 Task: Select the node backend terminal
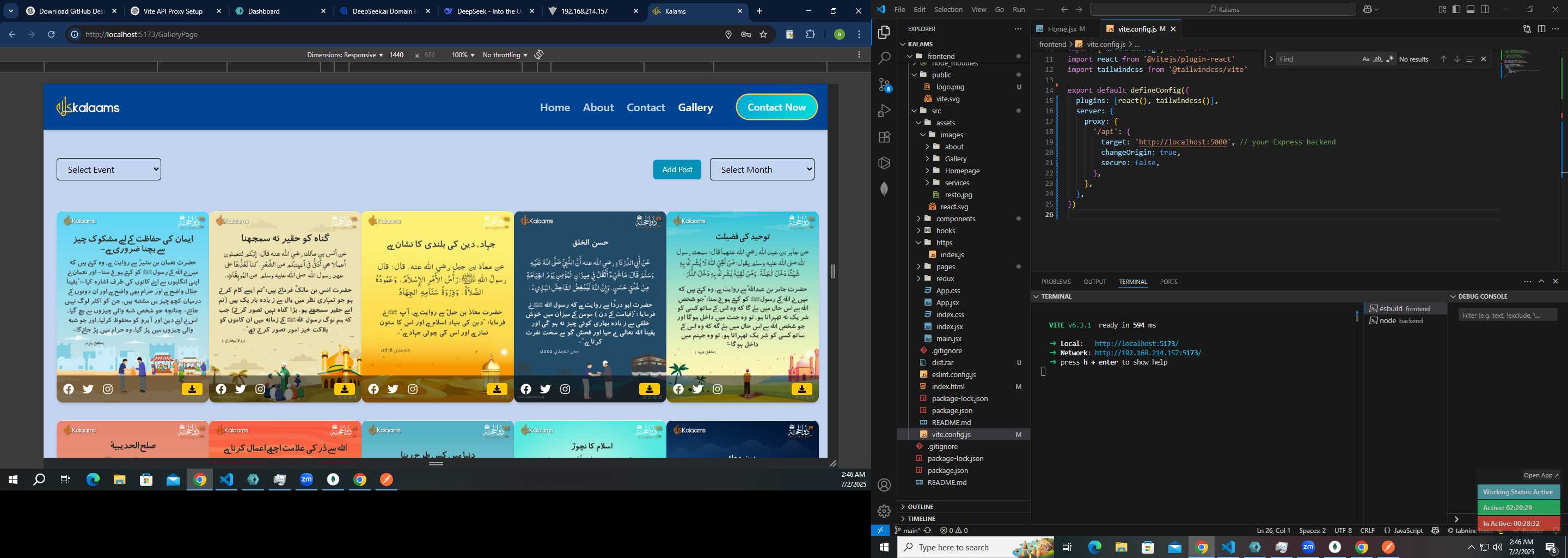pyautogui.click(x=1404, y=320)
